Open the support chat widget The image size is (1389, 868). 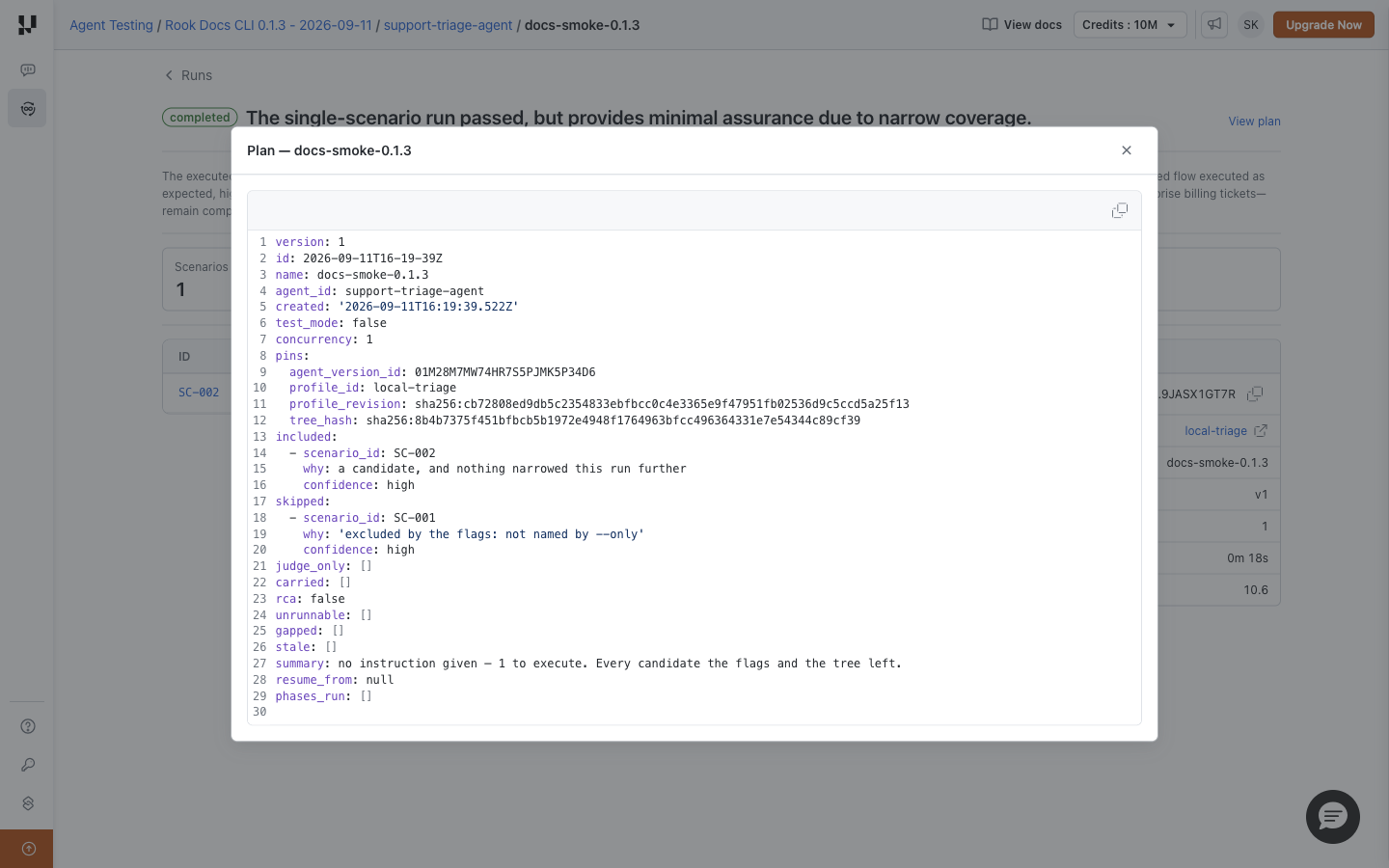pyautogui.click(x=1333, y=817)
